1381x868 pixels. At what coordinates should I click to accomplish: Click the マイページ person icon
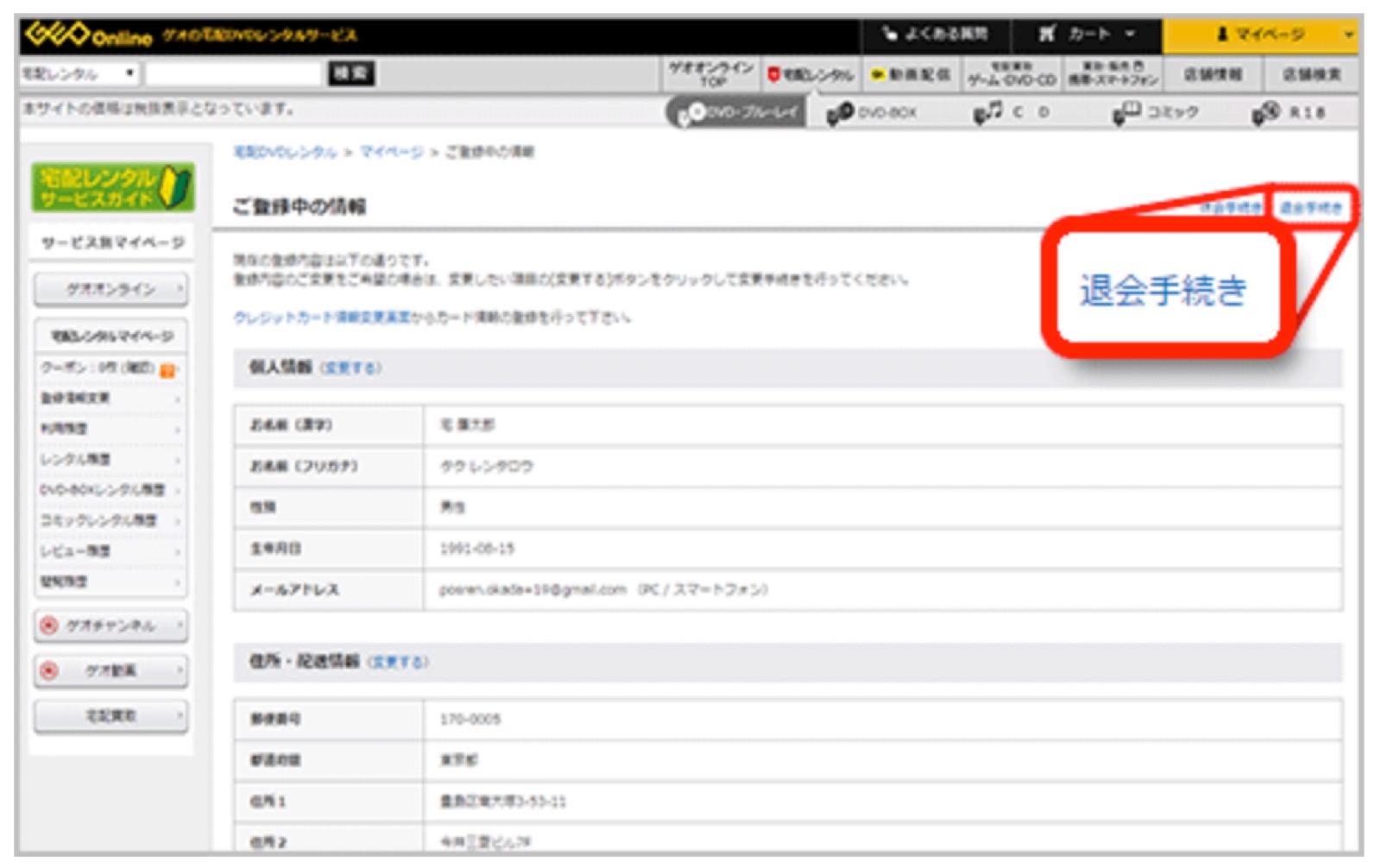pos(1222,35)
